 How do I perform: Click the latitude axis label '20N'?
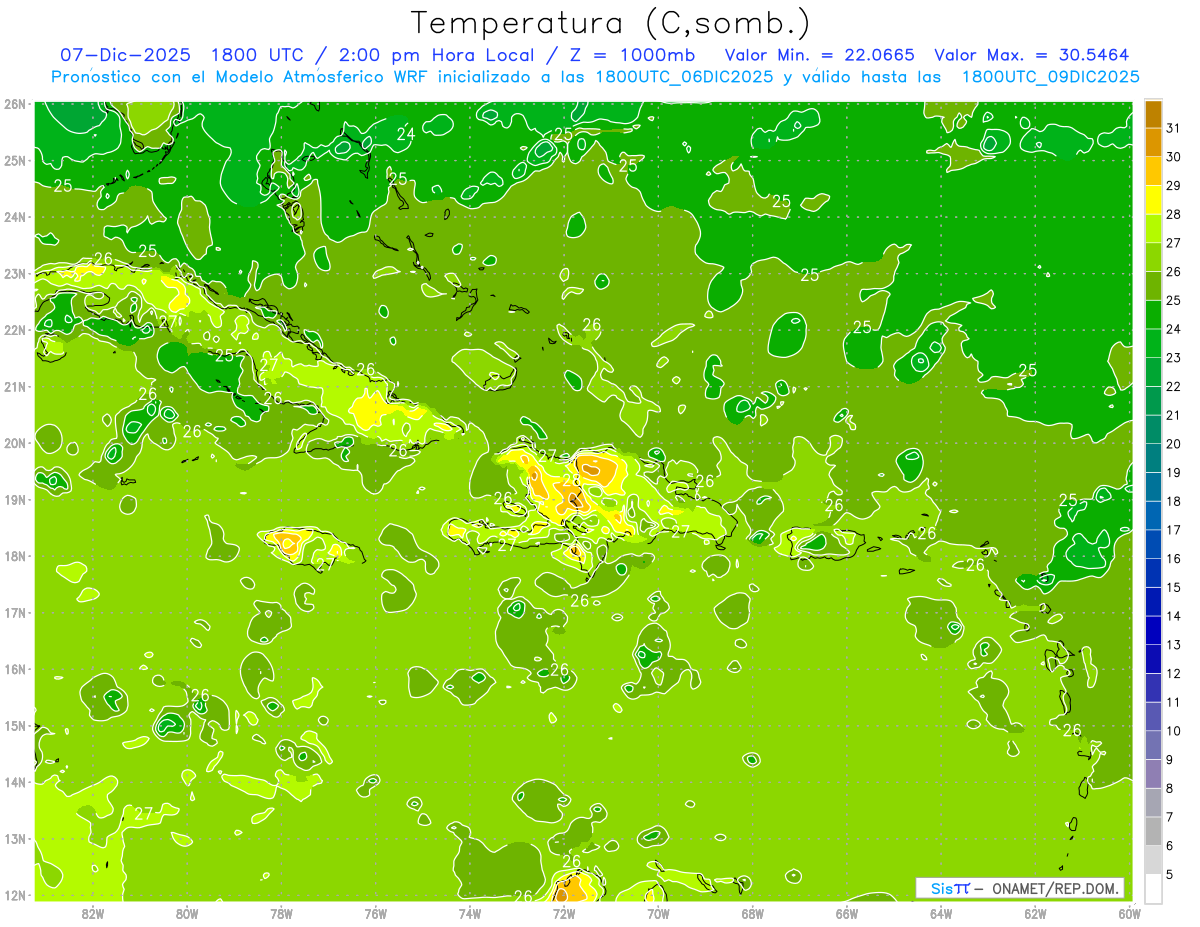pyautogui.click(x=15, y=443)
